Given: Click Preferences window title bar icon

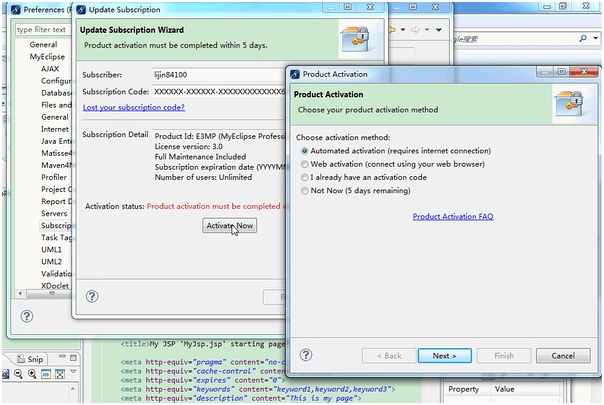Looking at the screenshot, I should 16,10.
